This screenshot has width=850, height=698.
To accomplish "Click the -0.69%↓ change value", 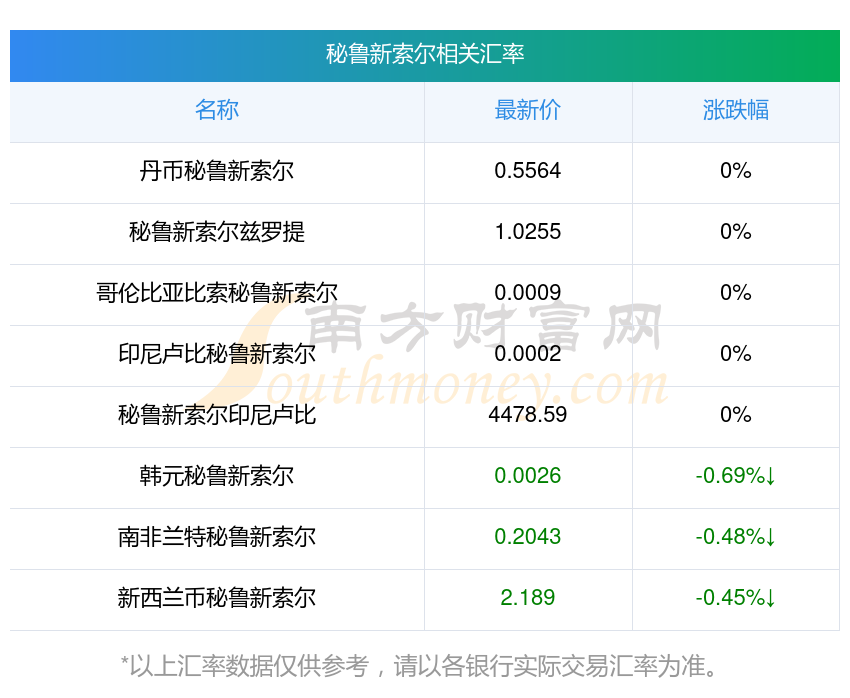I will point(736,476).
